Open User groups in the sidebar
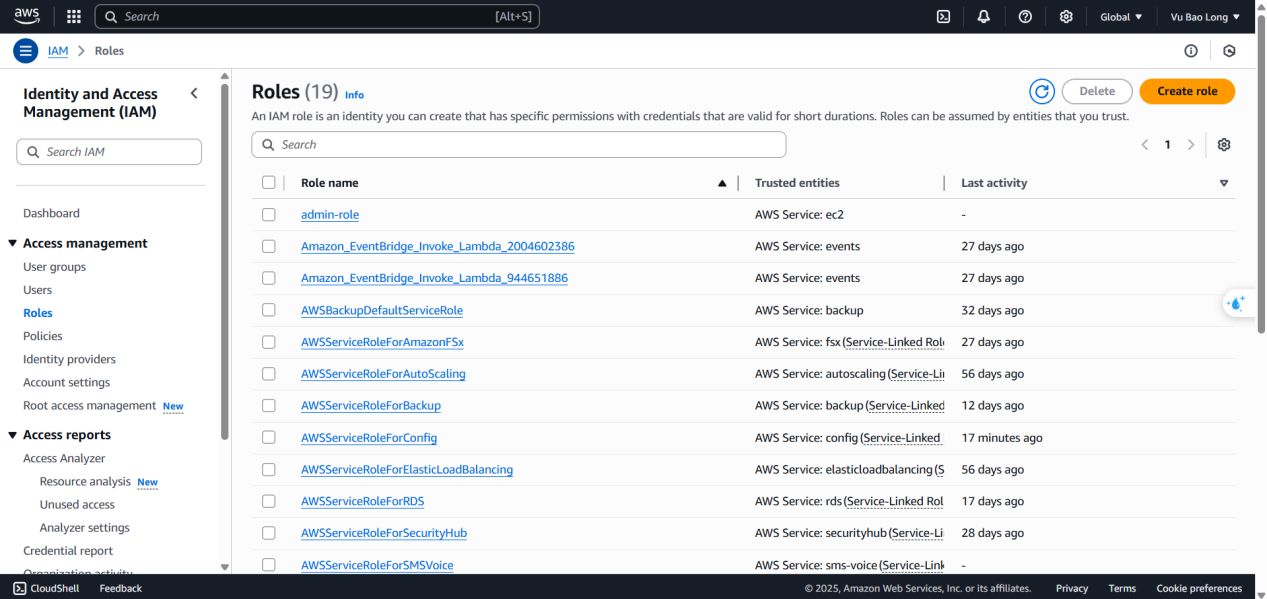 point(54,267)
